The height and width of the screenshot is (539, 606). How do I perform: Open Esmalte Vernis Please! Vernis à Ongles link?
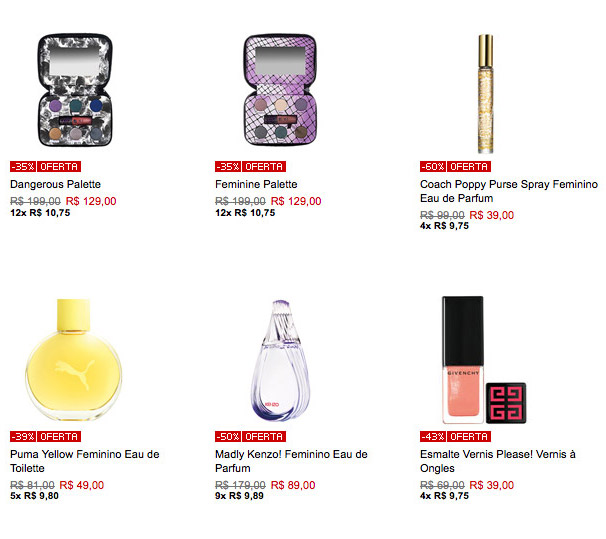[x=498, y=461]
